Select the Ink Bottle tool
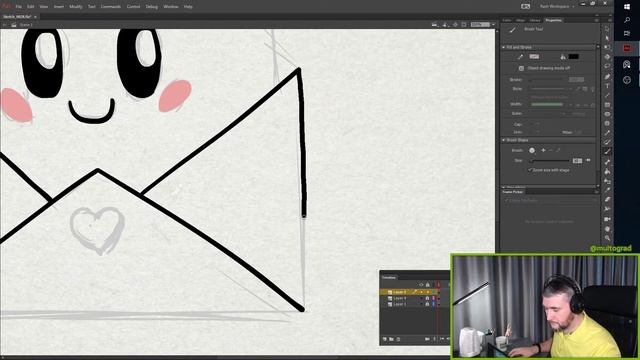 click(607, 181)
